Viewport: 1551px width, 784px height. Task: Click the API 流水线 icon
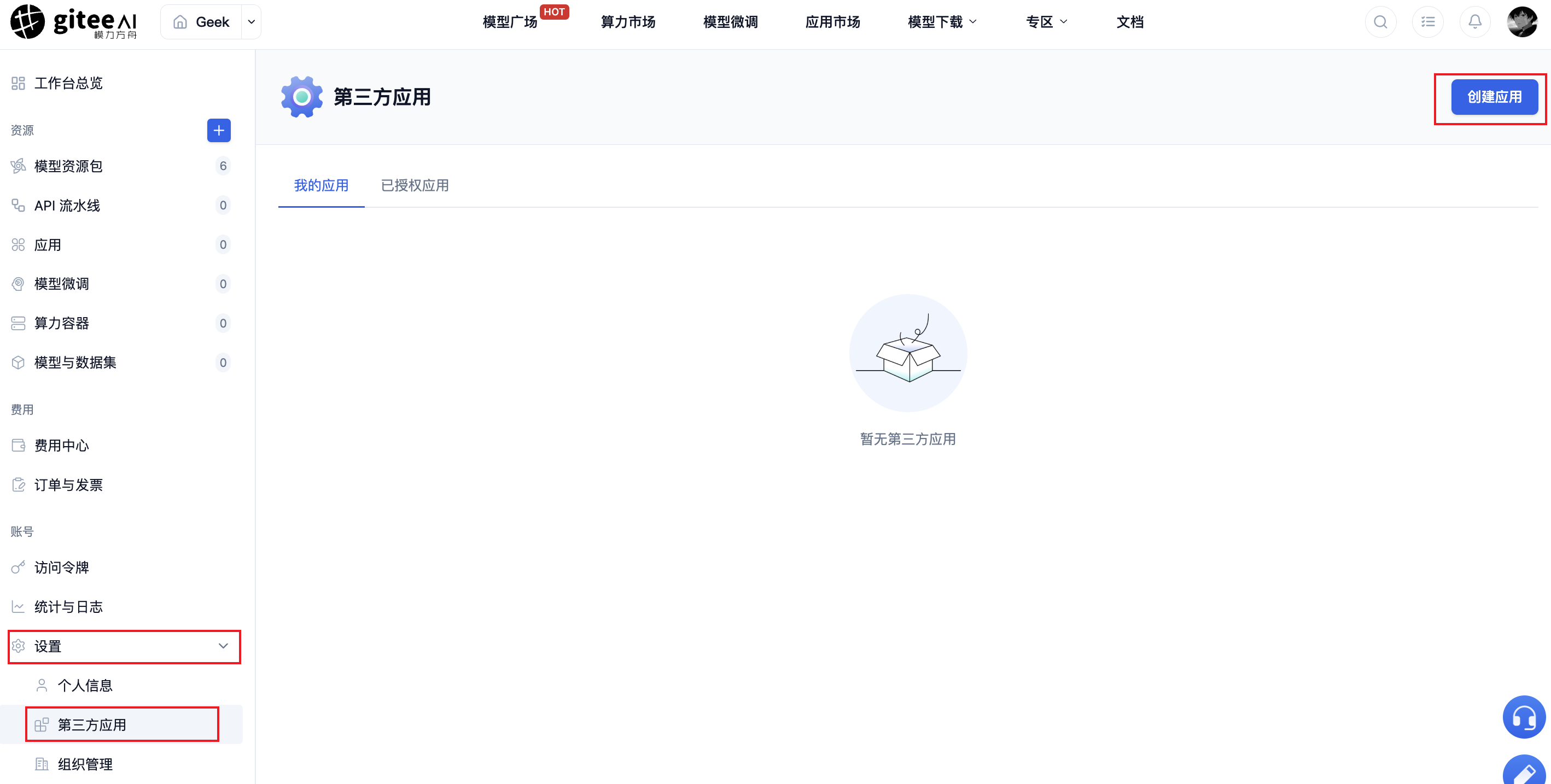point(18,205)
